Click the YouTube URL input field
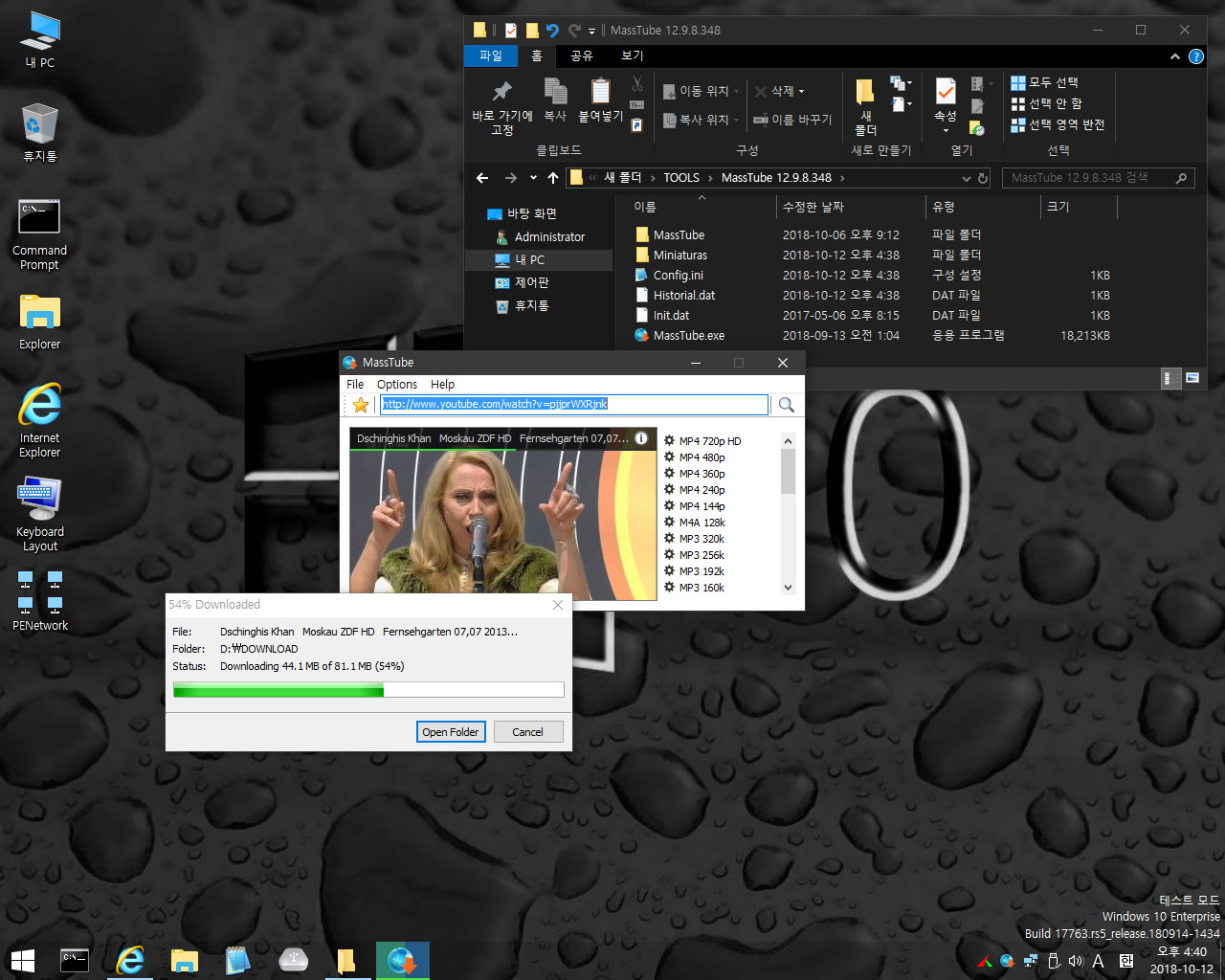 574,405
